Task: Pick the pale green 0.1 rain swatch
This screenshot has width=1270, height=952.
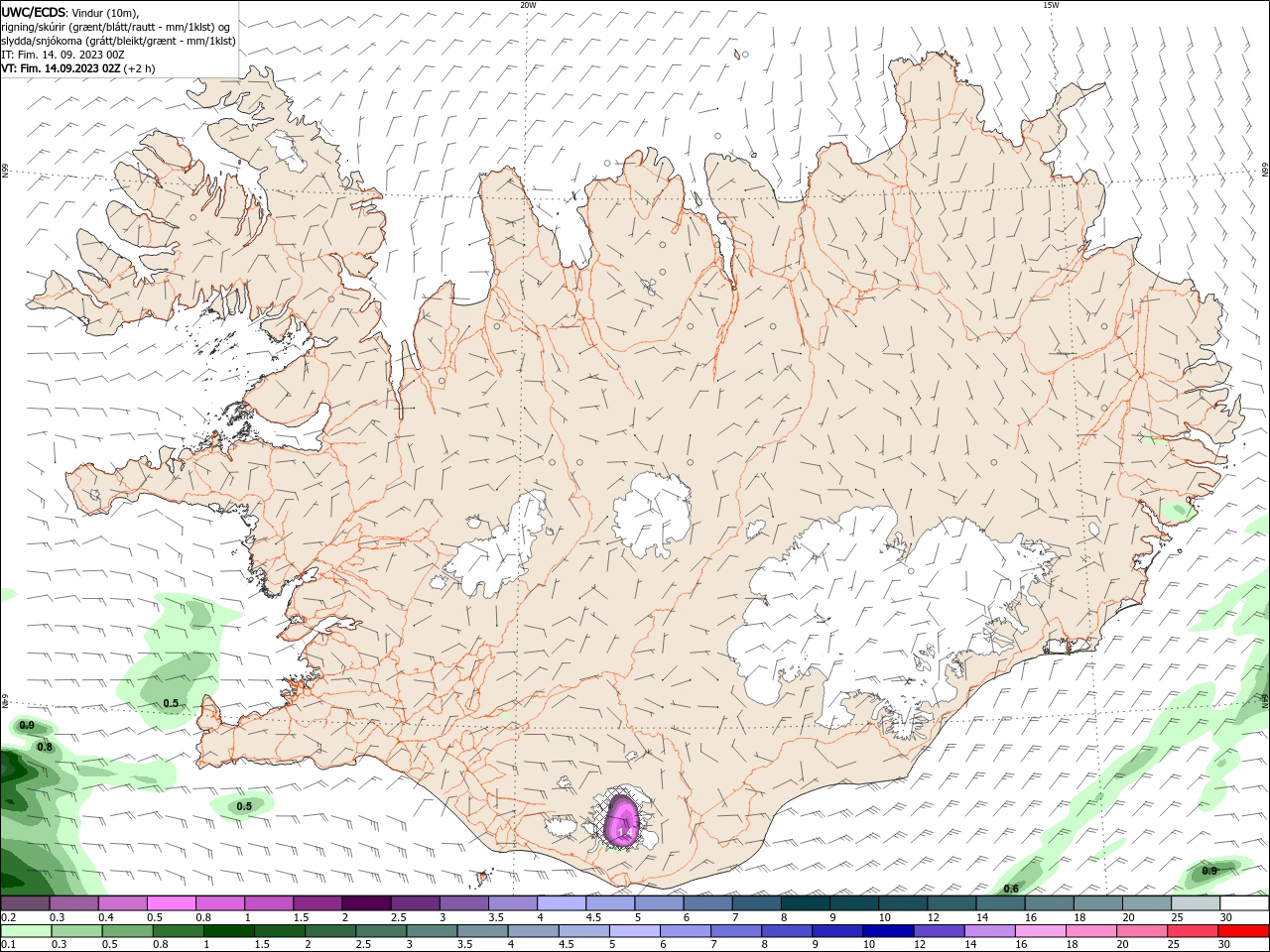Action: [26, 930]
